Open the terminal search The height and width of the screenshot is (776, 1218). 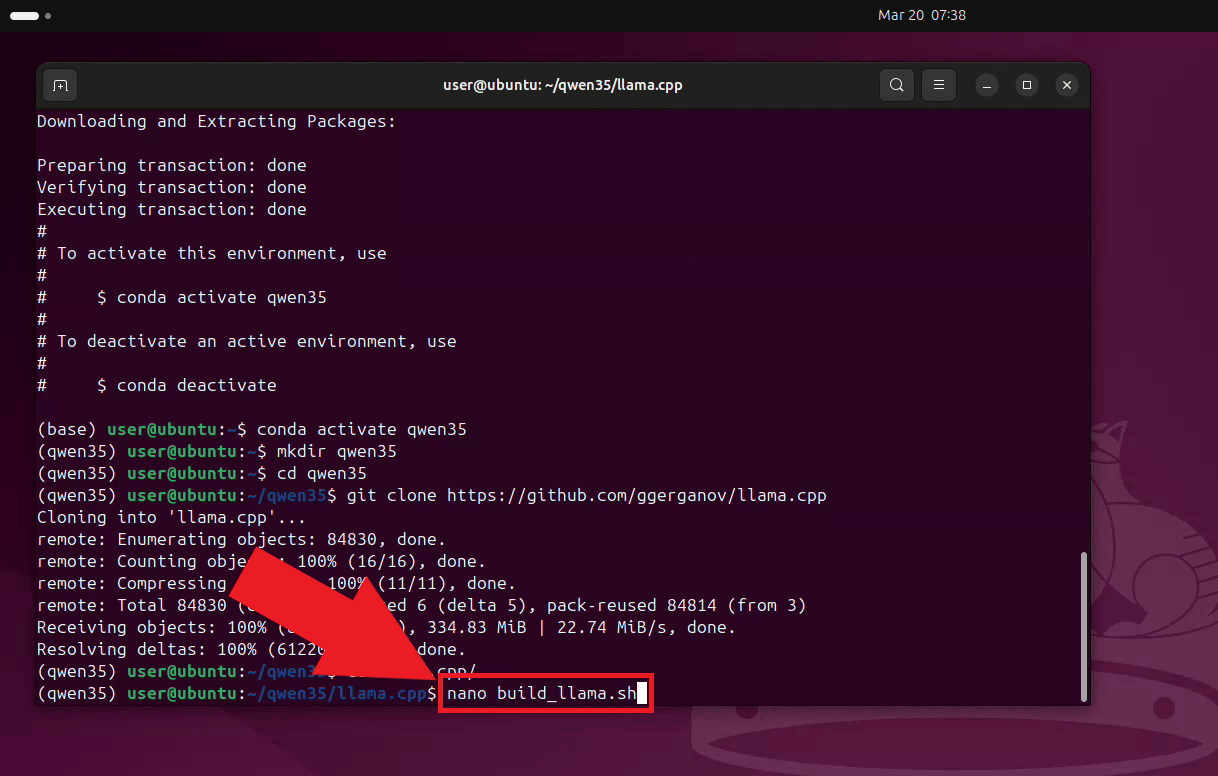tap(896, 85)
